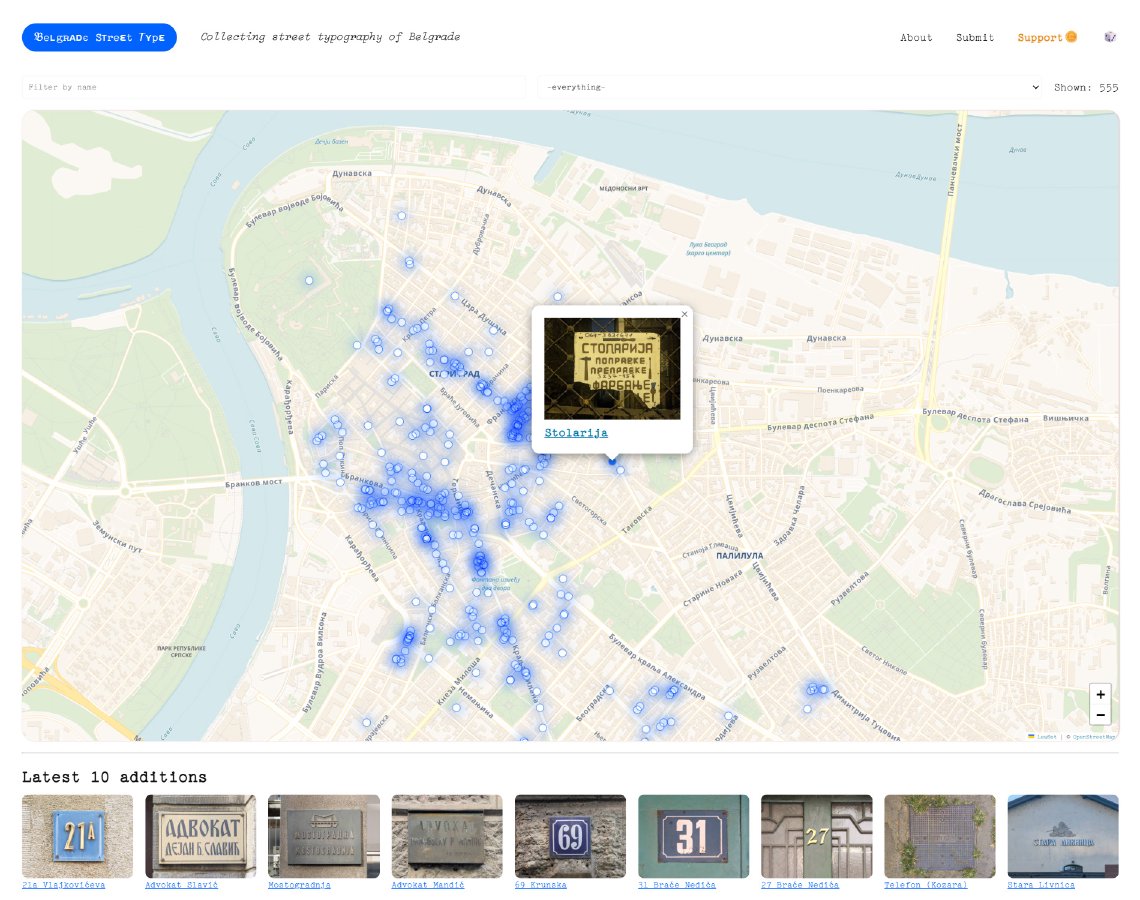Screen dimensions: 1140x900
Task: Open the -everything- category dropdown
Action: pos(789,87)
